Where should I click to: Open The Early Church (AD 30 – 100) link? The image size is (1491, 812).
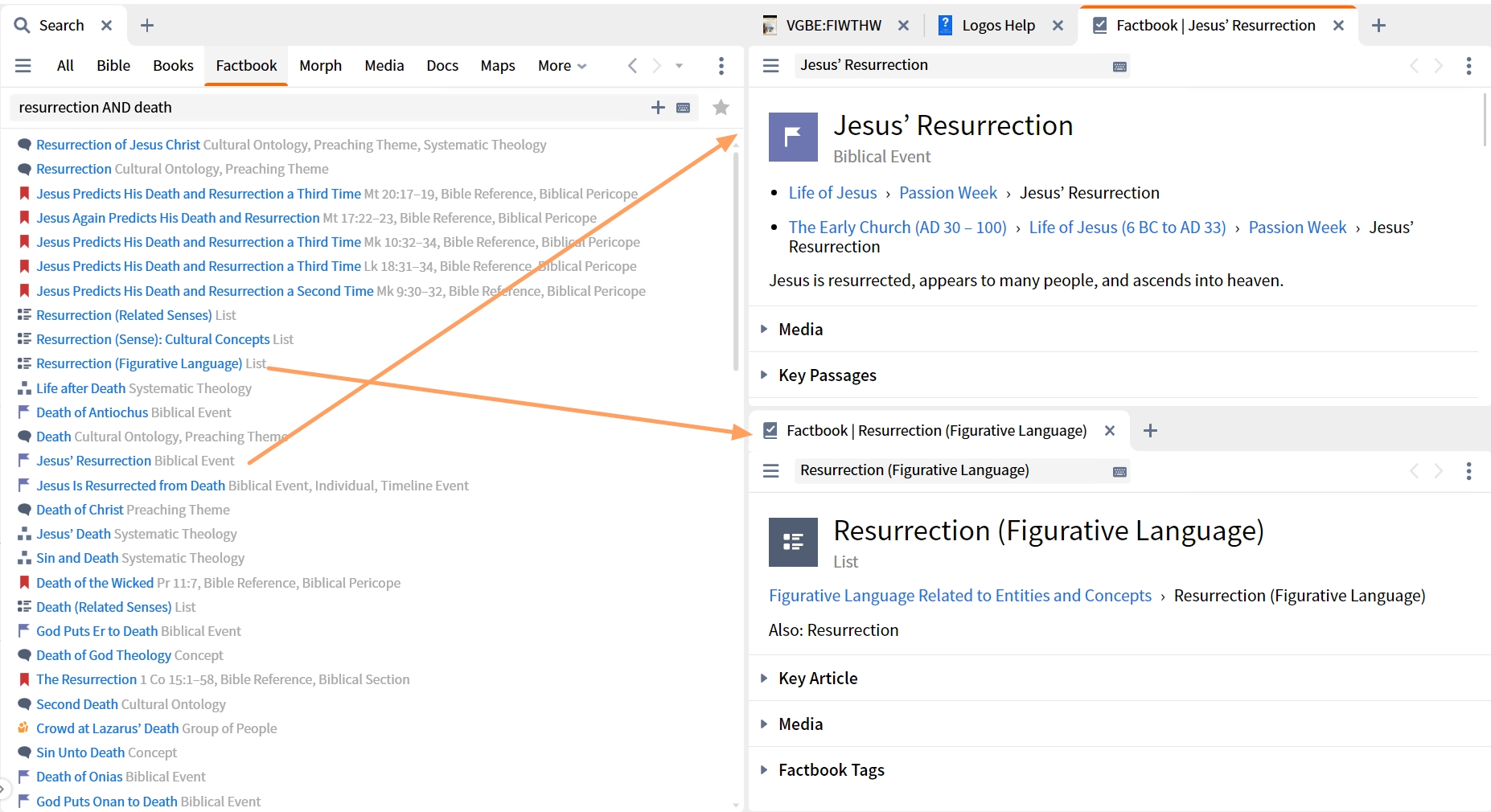point(897,228)
